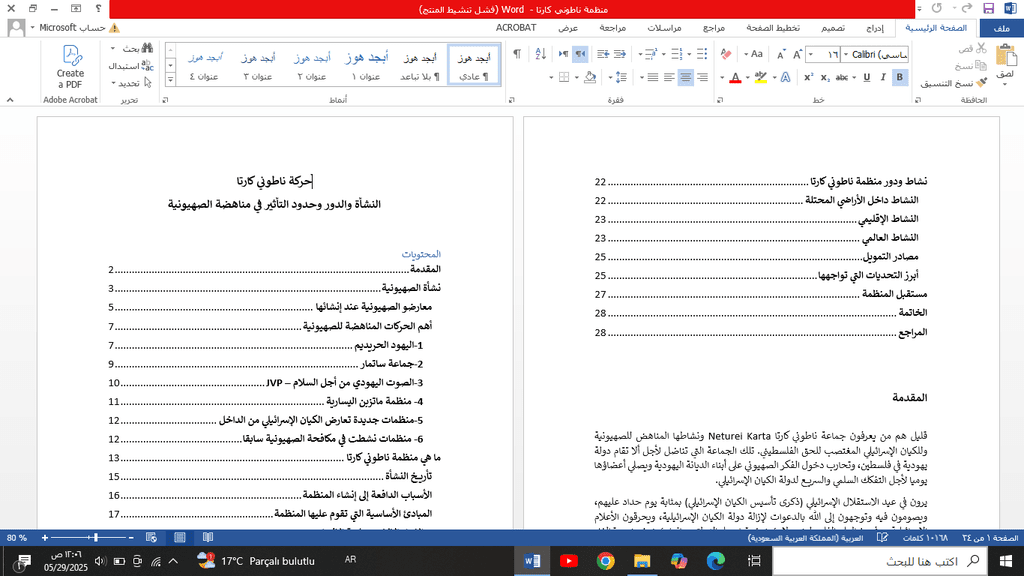This screenshot has height=576, width=1024.
Task: Sort text A to Z
Action: [x=540, y=54]
